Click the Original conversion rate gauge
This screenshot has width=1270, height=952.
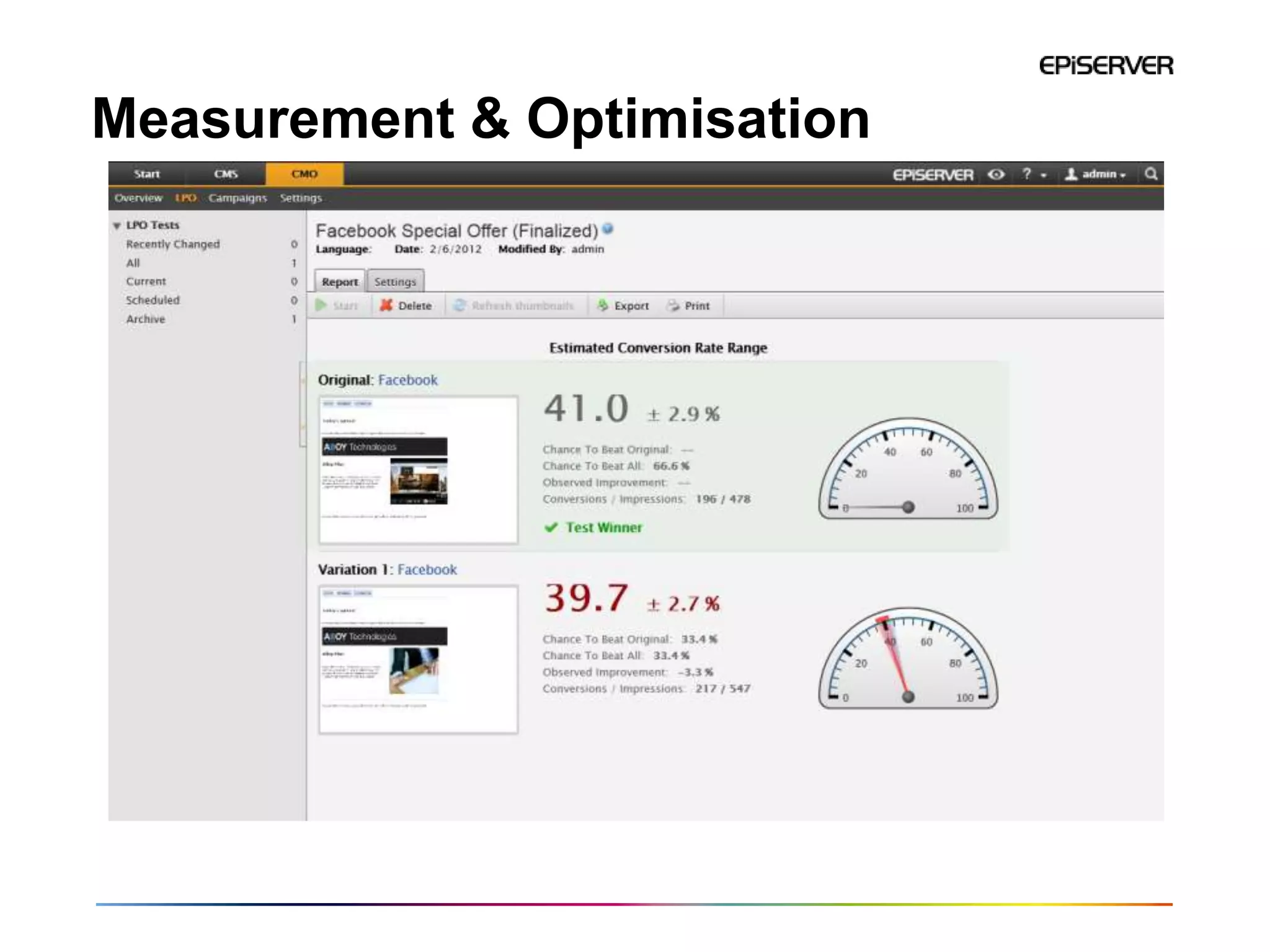[908, 469]
